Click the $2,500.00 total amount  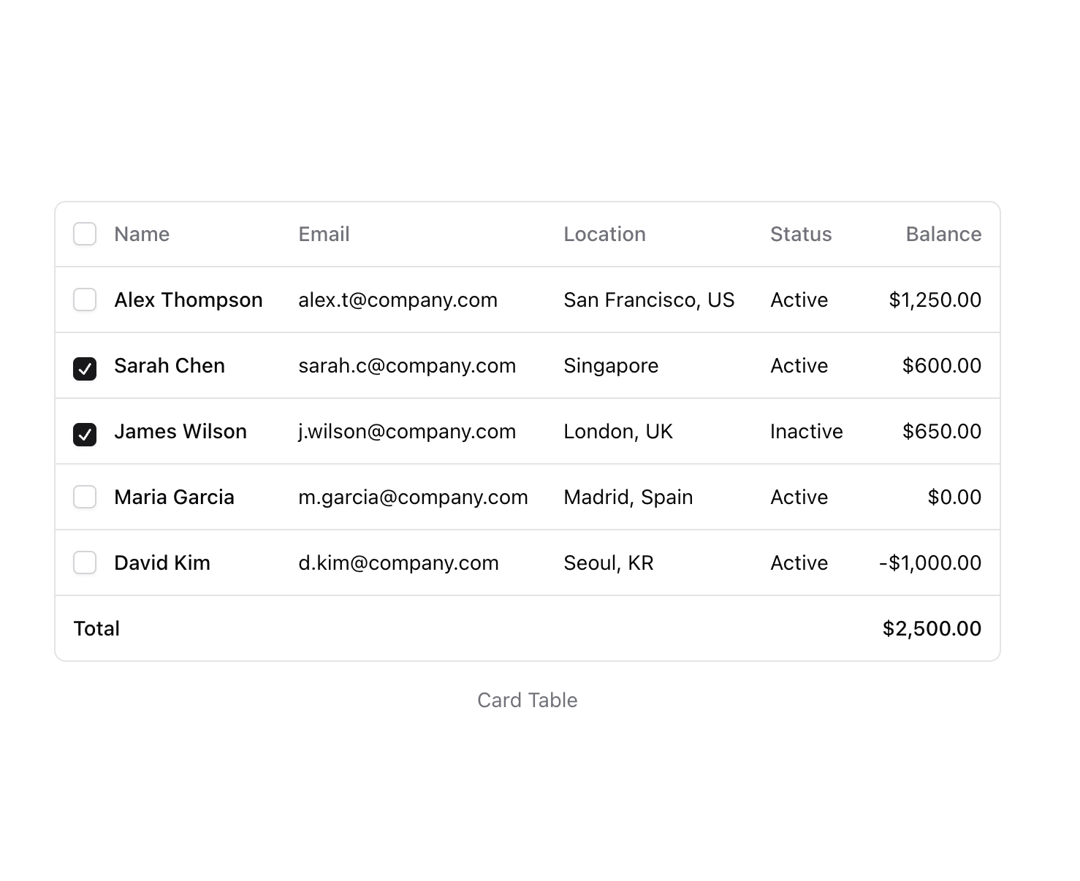coord(932,629)
